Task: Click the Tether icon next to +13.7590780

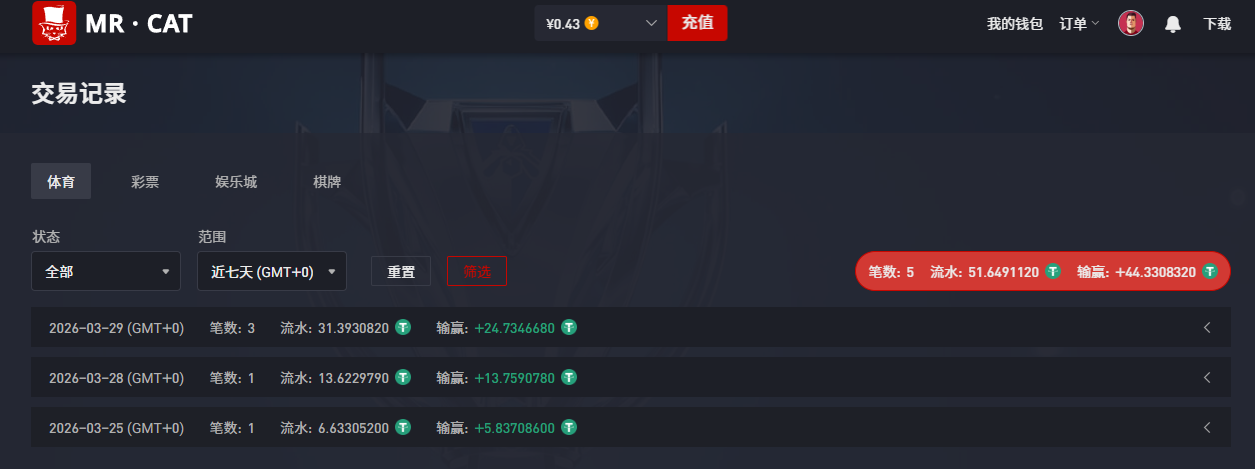Action: click(569, 377)
